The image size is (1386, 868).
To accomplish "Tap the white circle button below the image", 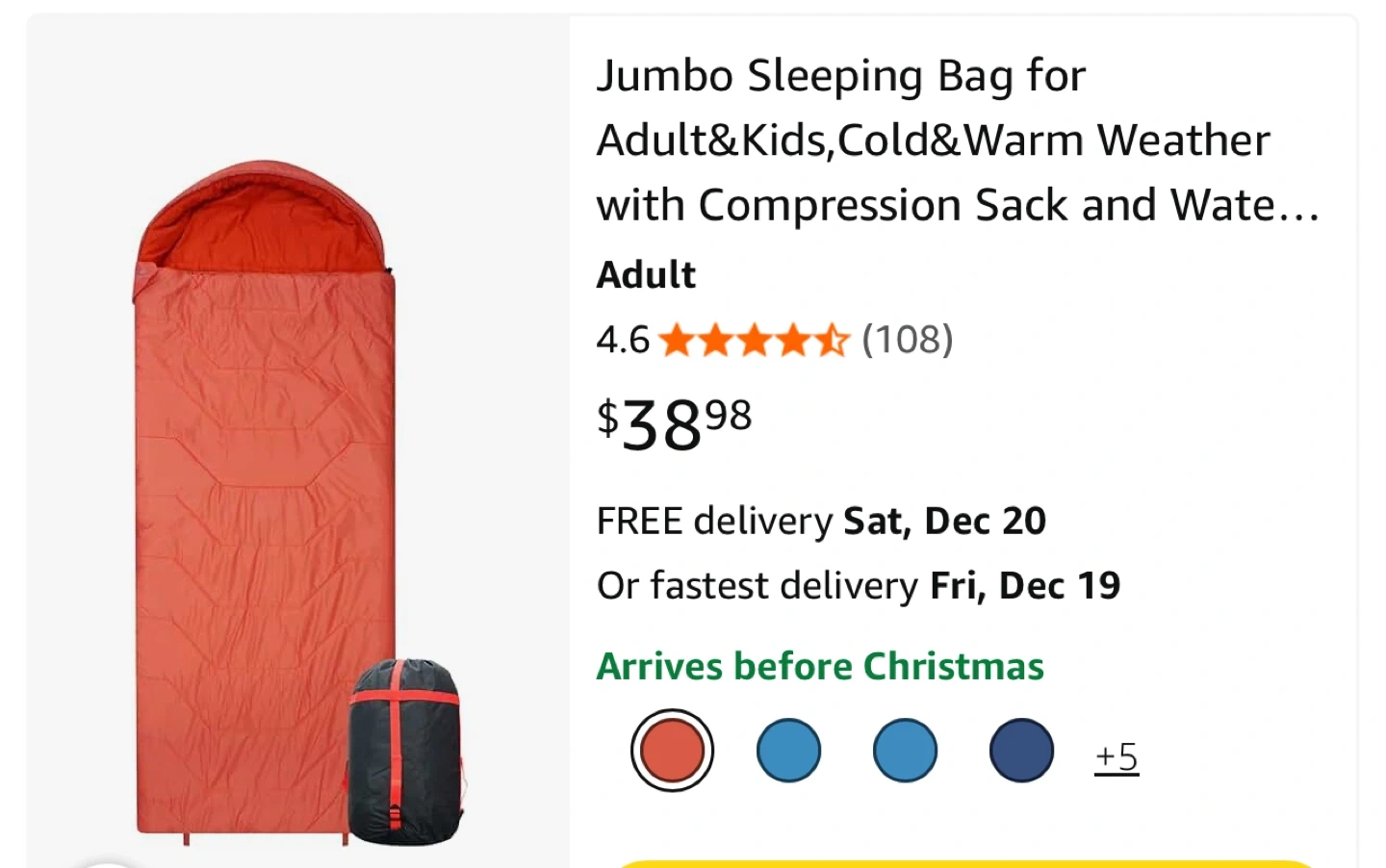I will [108, 864].
